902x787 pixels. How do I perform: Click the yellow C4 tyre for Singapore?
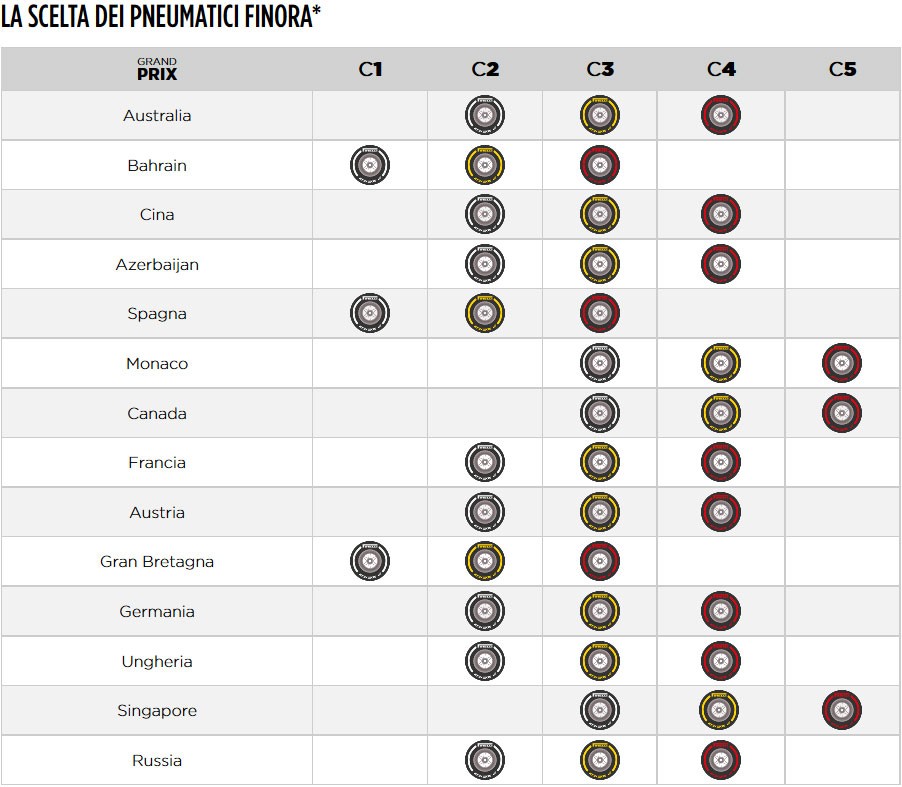tap(720, 711)
